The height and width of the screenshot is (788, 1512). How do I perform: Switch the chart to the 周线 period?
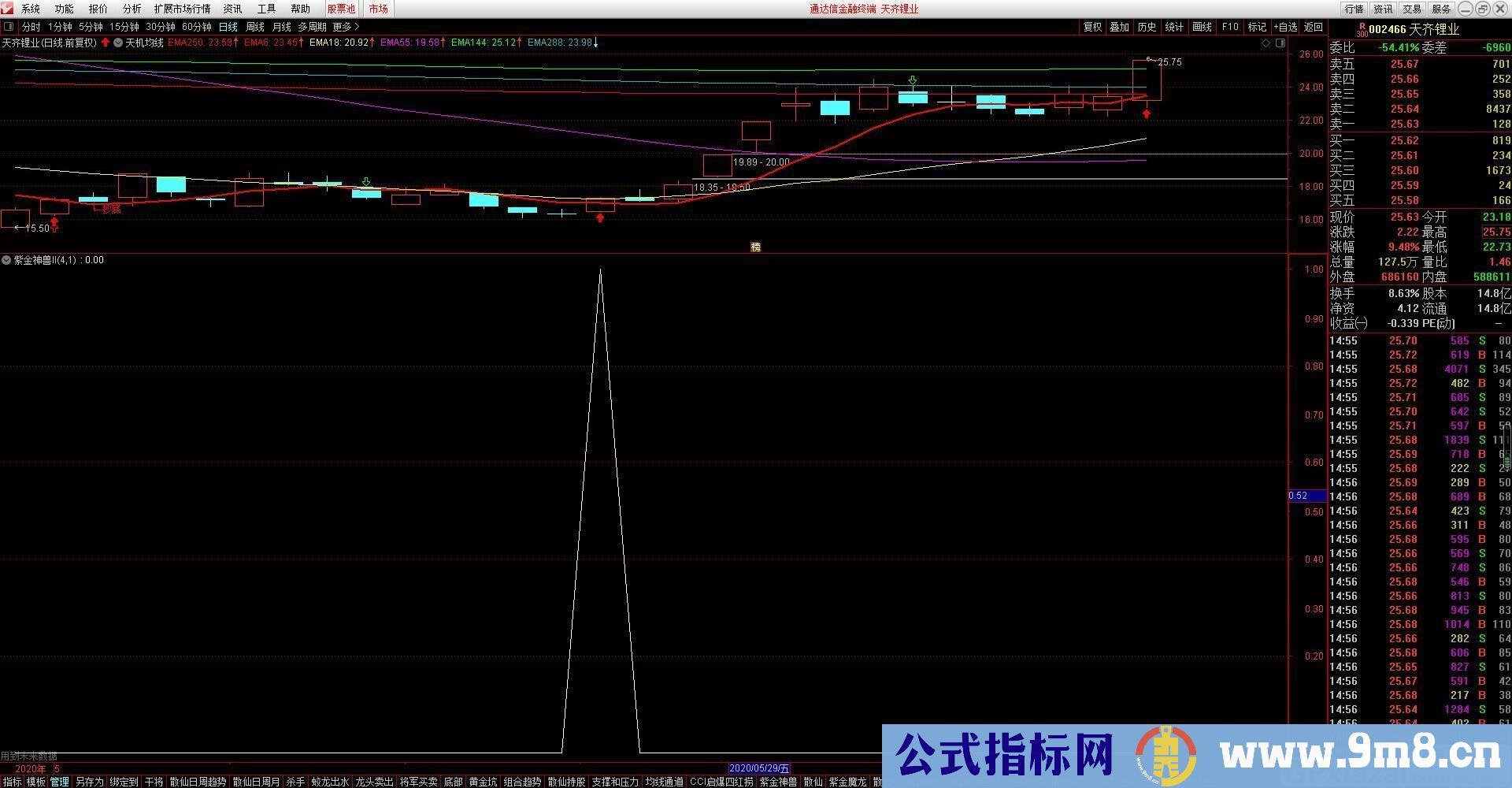(255, 27)
